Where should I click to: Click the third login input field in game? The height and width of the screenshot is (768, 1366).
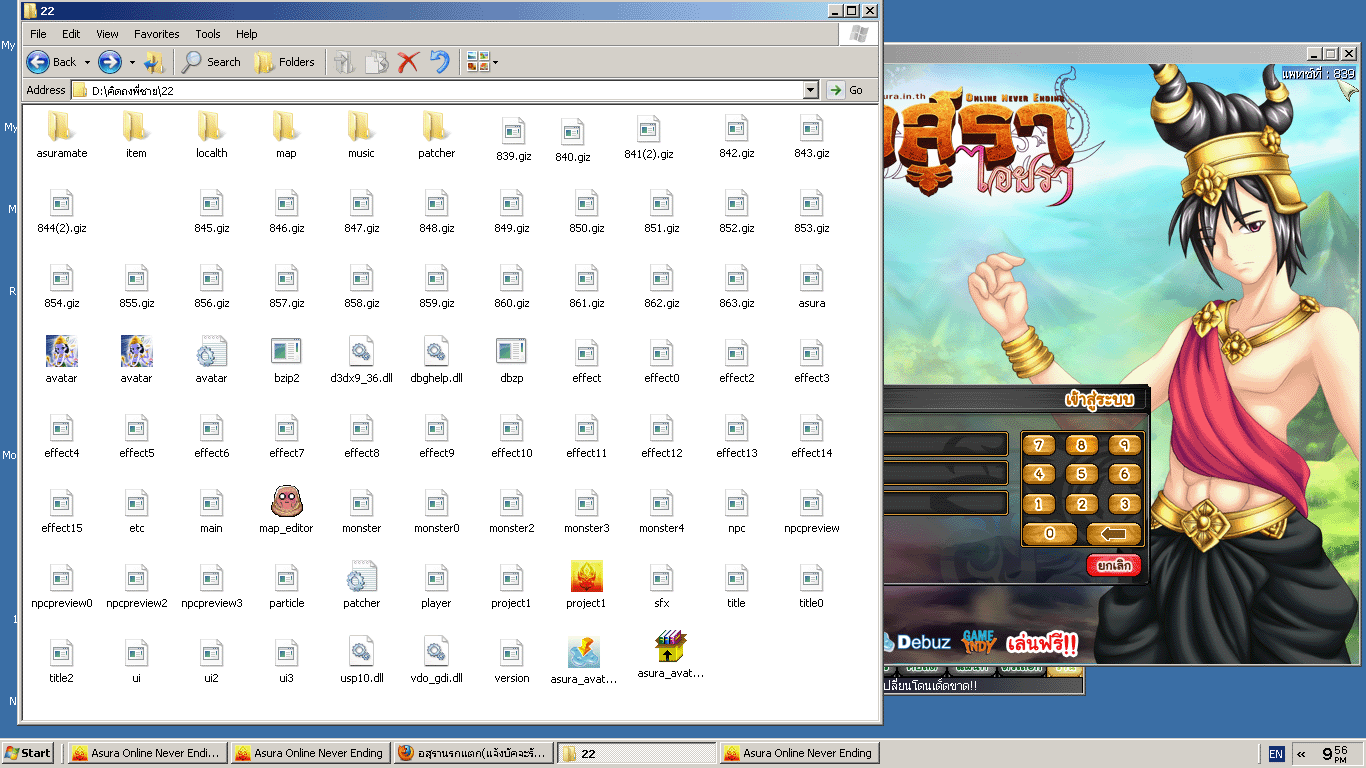pyautogui.click(x=946, y=503)
